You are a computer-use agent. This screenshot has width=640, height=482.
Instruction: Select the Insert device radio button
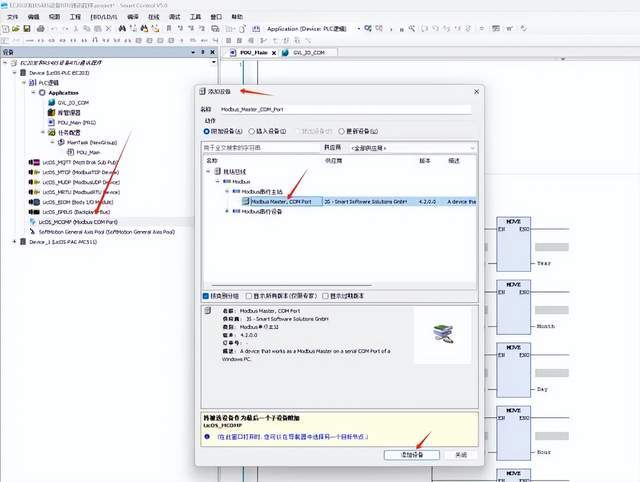254,131
